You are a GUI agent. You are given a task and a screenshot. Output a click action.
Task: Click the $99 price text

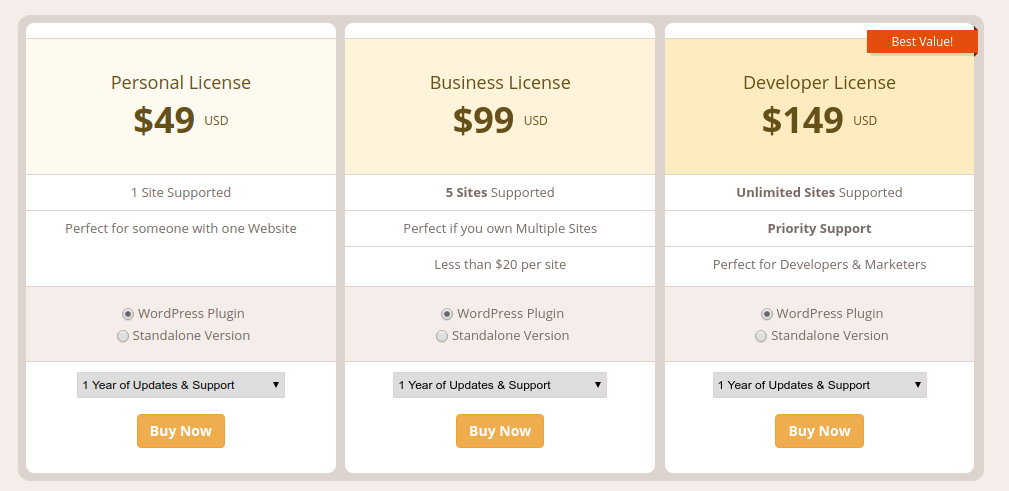click(x=483, y=120)
